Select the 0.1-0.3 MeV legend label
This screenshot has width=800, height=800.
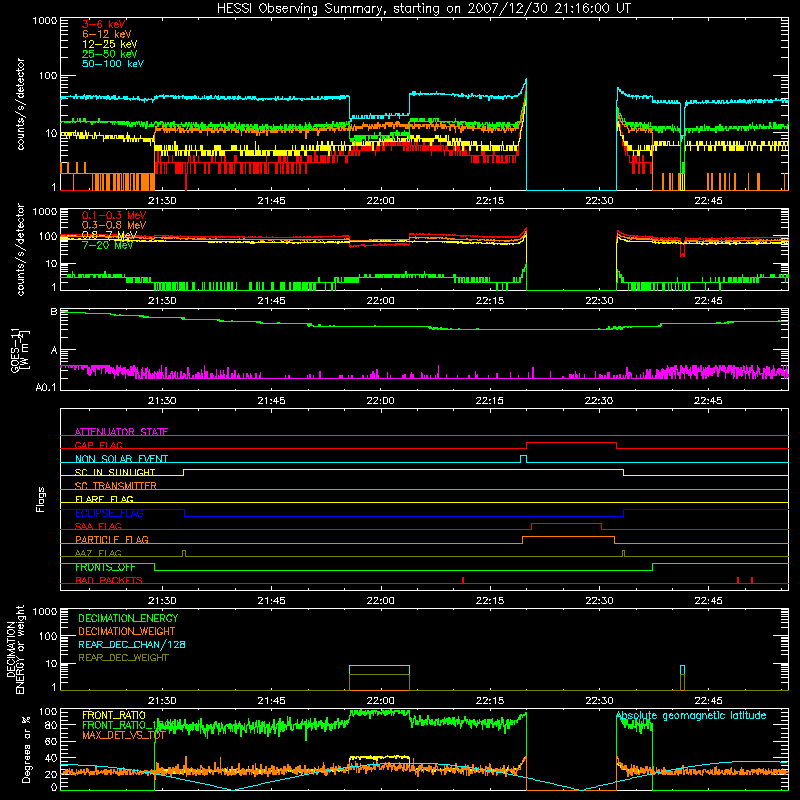[114, 215]
